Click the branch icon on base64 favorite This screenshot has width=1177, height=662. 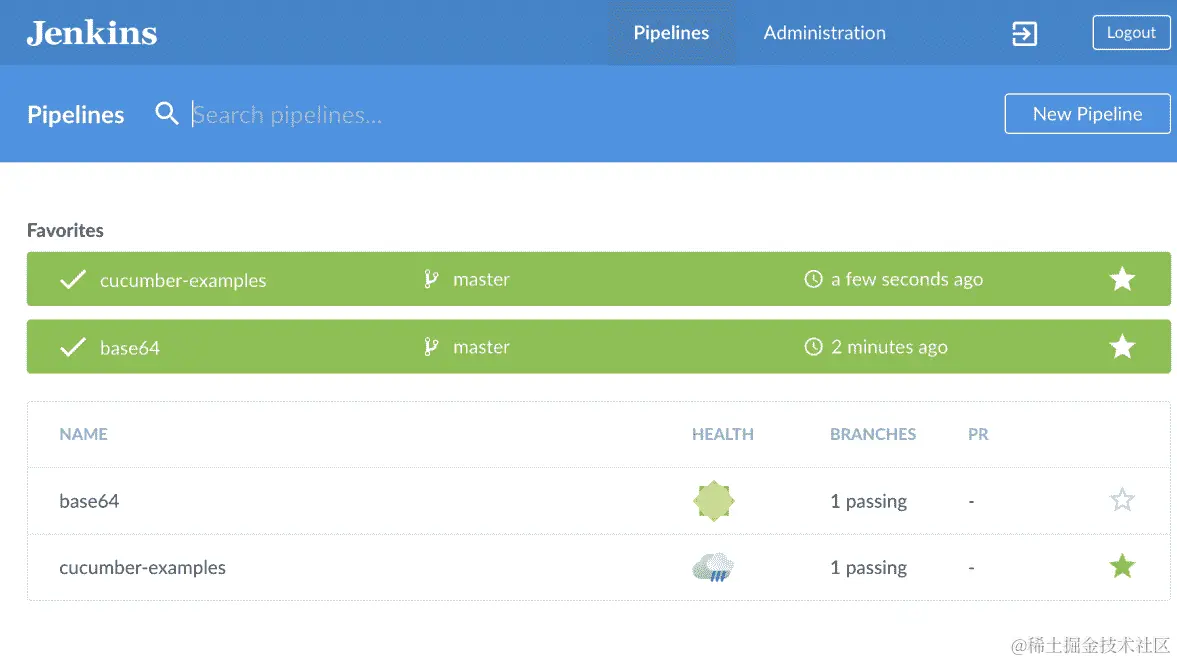(431, 347)
